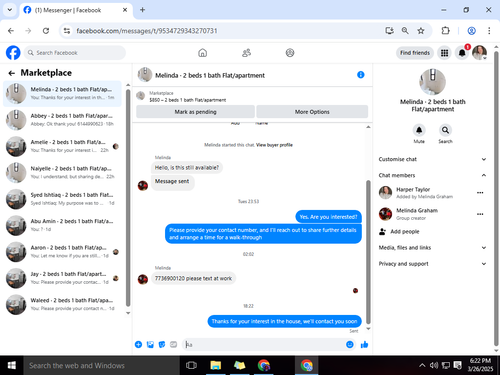Open Waleed conversation in the list
This screenshot has height=375, width=500.
(62, 304)
